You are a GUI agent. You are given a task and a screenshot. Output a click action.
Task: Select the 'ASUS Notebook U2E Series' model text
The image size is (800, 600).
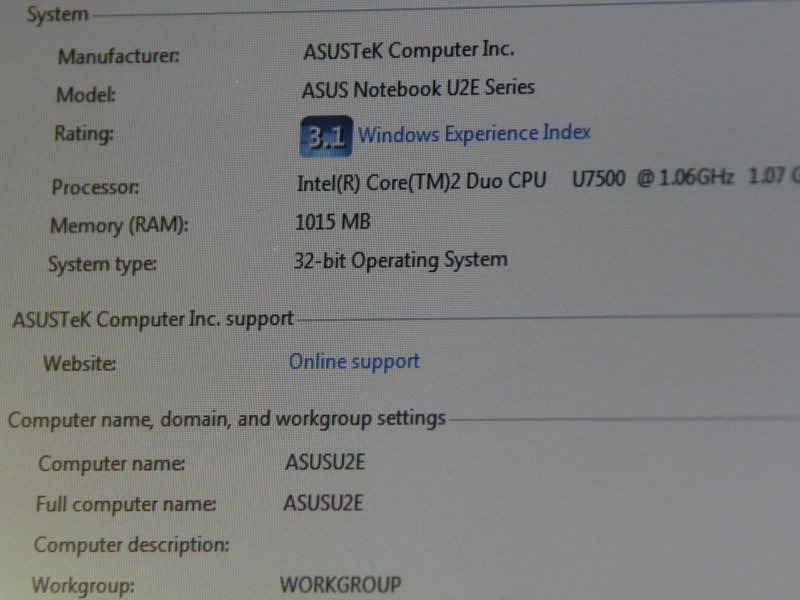click(x=418, y=88)
